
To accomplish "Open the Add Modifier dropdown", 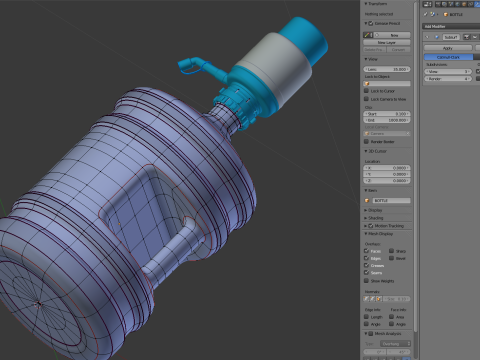I will [451, 26].
